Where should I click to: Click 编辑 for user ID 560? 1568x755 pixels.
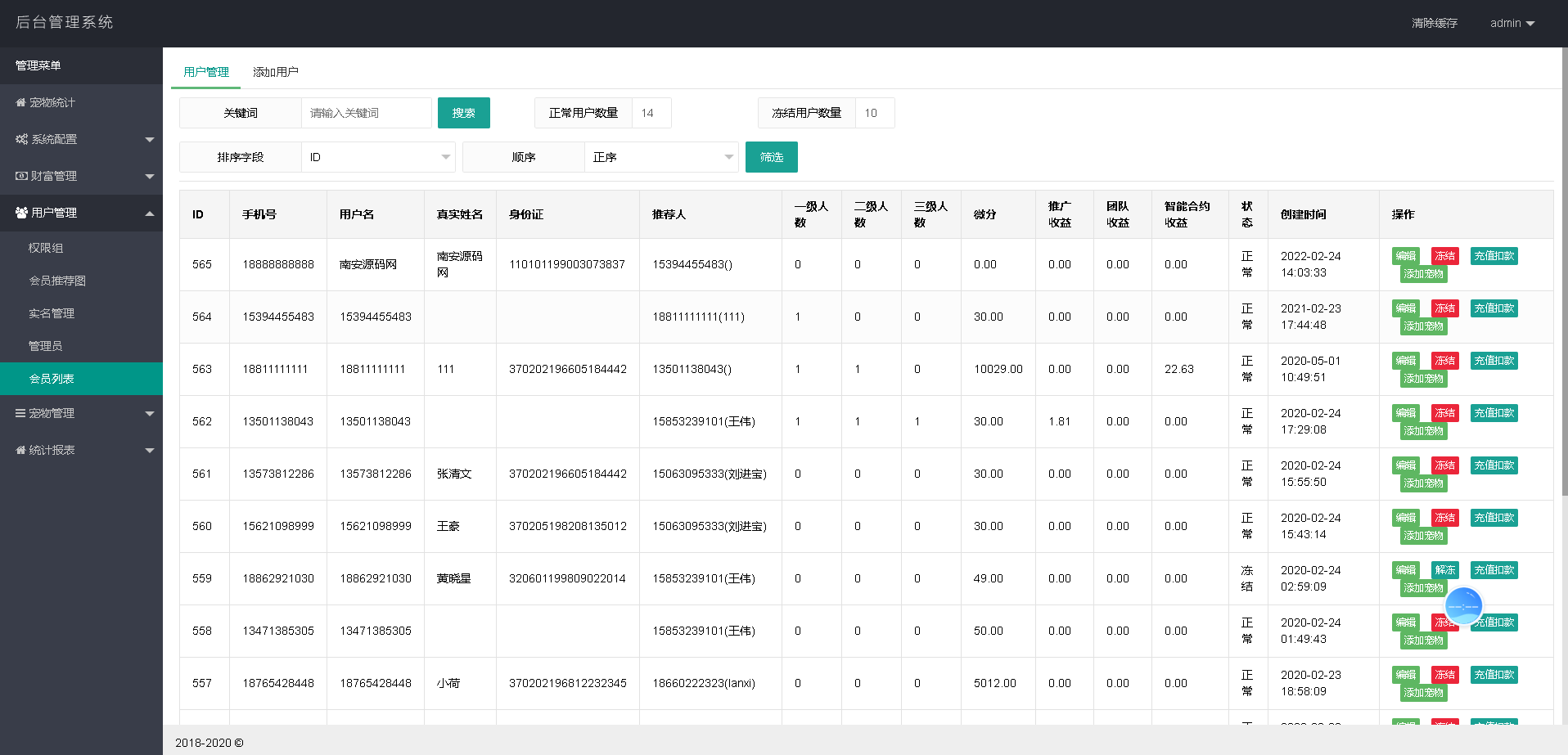pos(1406,518)
